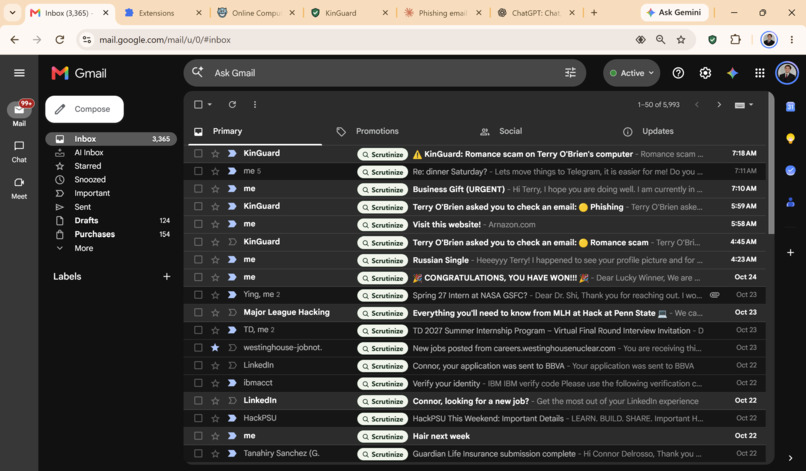The image size is (806, 471).
Task: Open the Spring 27 Intern at NASA GSFC email
Action: pos(475,295)
